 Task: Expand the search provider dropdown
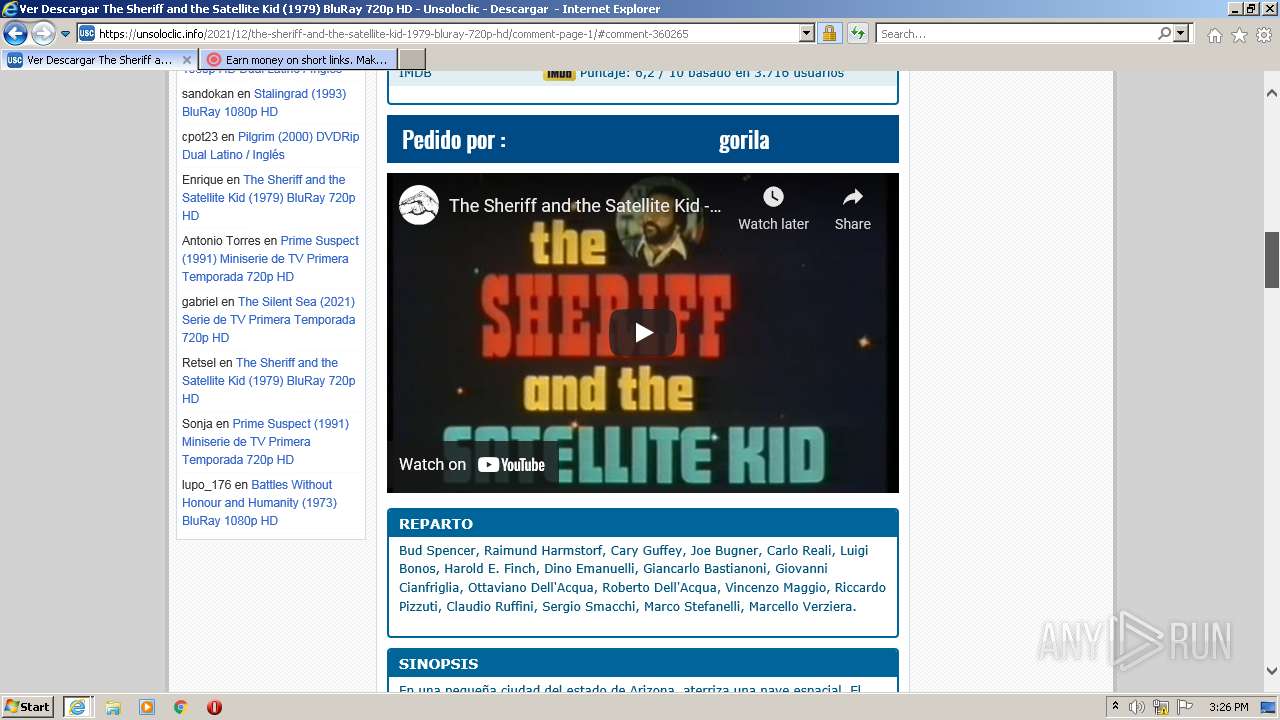click(1182, 34)
